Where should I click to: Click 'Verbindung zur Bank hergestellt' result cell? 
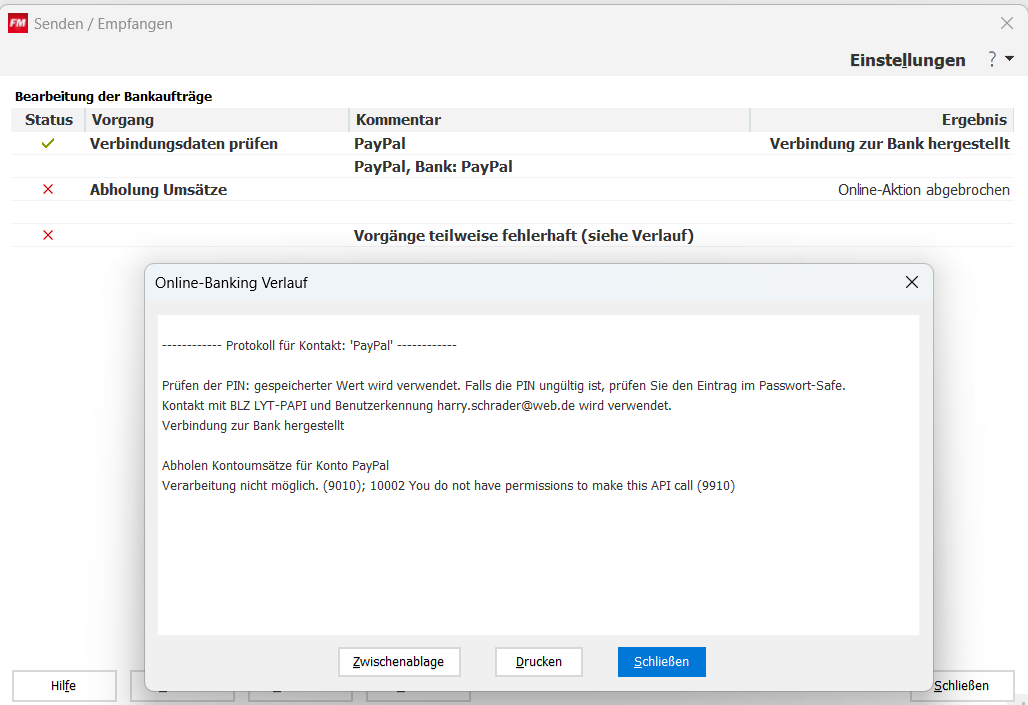tap(890, 144)
